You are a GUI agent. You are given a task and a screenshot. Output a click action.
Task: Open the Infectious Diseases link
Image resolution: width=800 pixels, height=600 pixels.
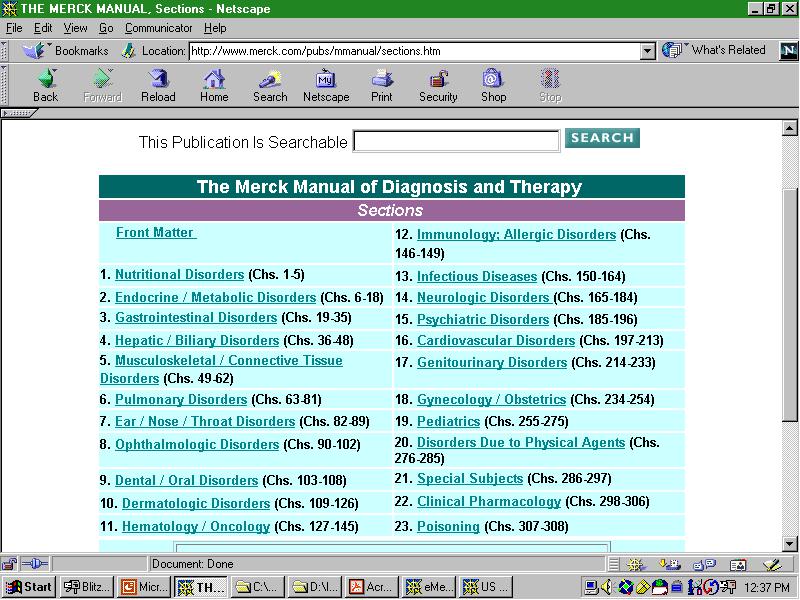pyautogui.click(x=477, y=277)
